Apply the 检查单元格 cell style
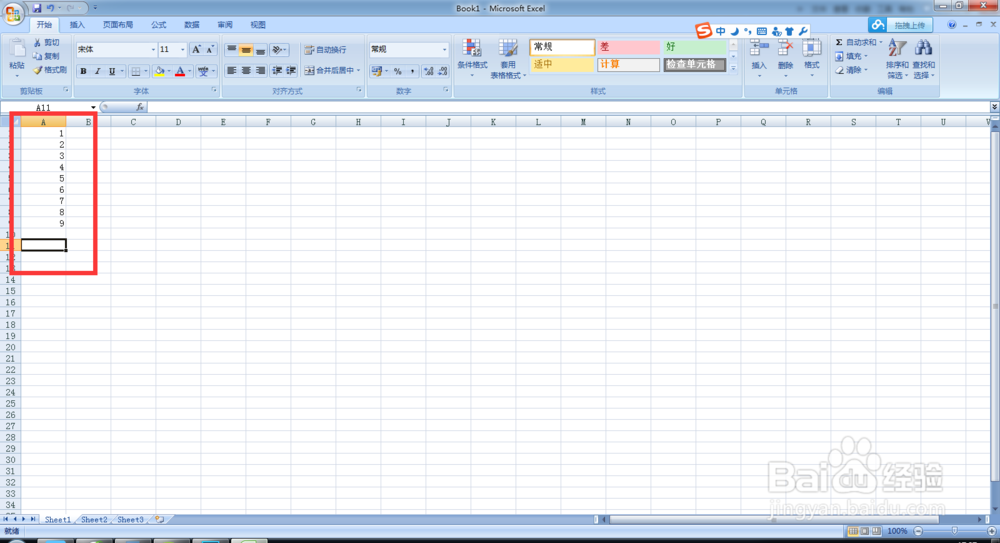1000x543 pixels. pos(694,64)
